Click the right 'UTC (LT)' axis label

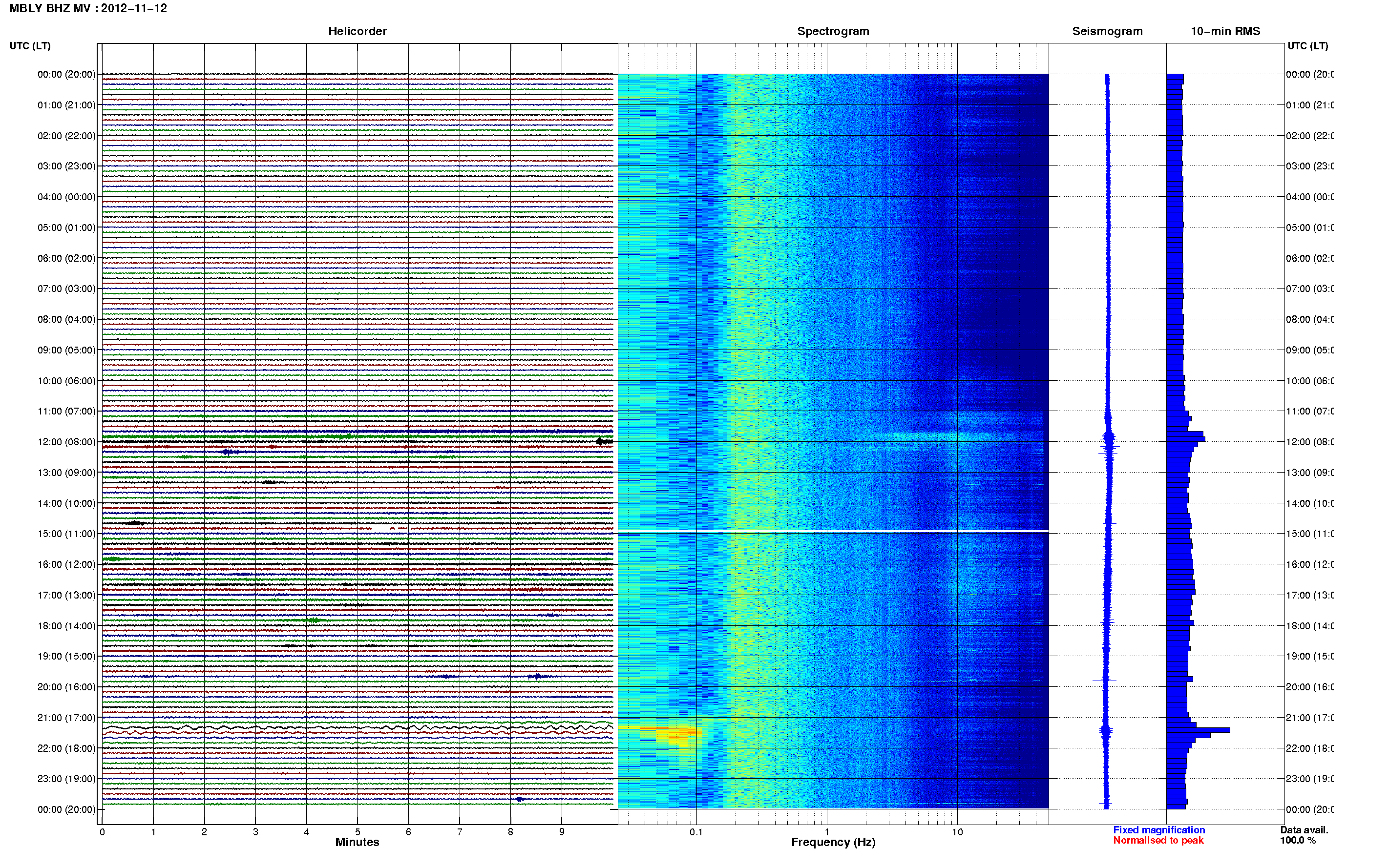[1307, 45]
